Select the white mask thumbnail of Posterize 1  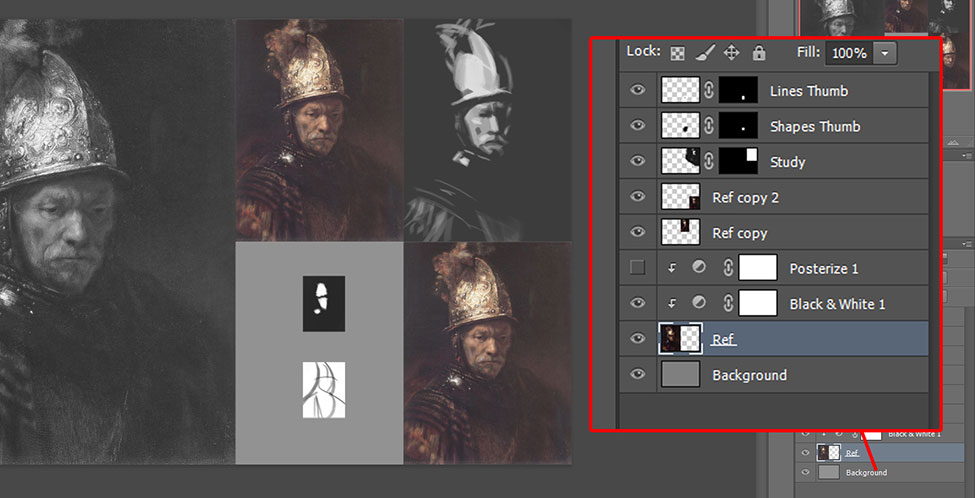pos(757,267)
